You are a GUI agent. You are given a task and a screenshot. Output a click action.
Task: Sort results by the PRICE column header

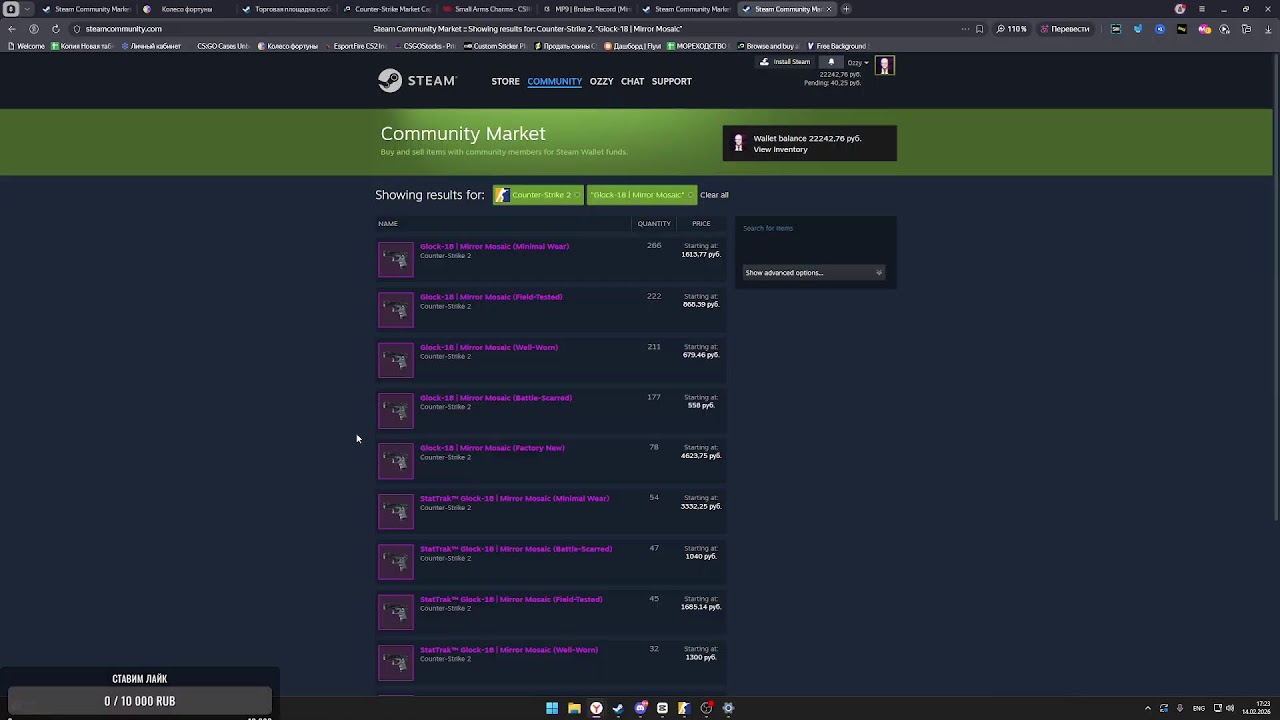[x=701, y=224]
